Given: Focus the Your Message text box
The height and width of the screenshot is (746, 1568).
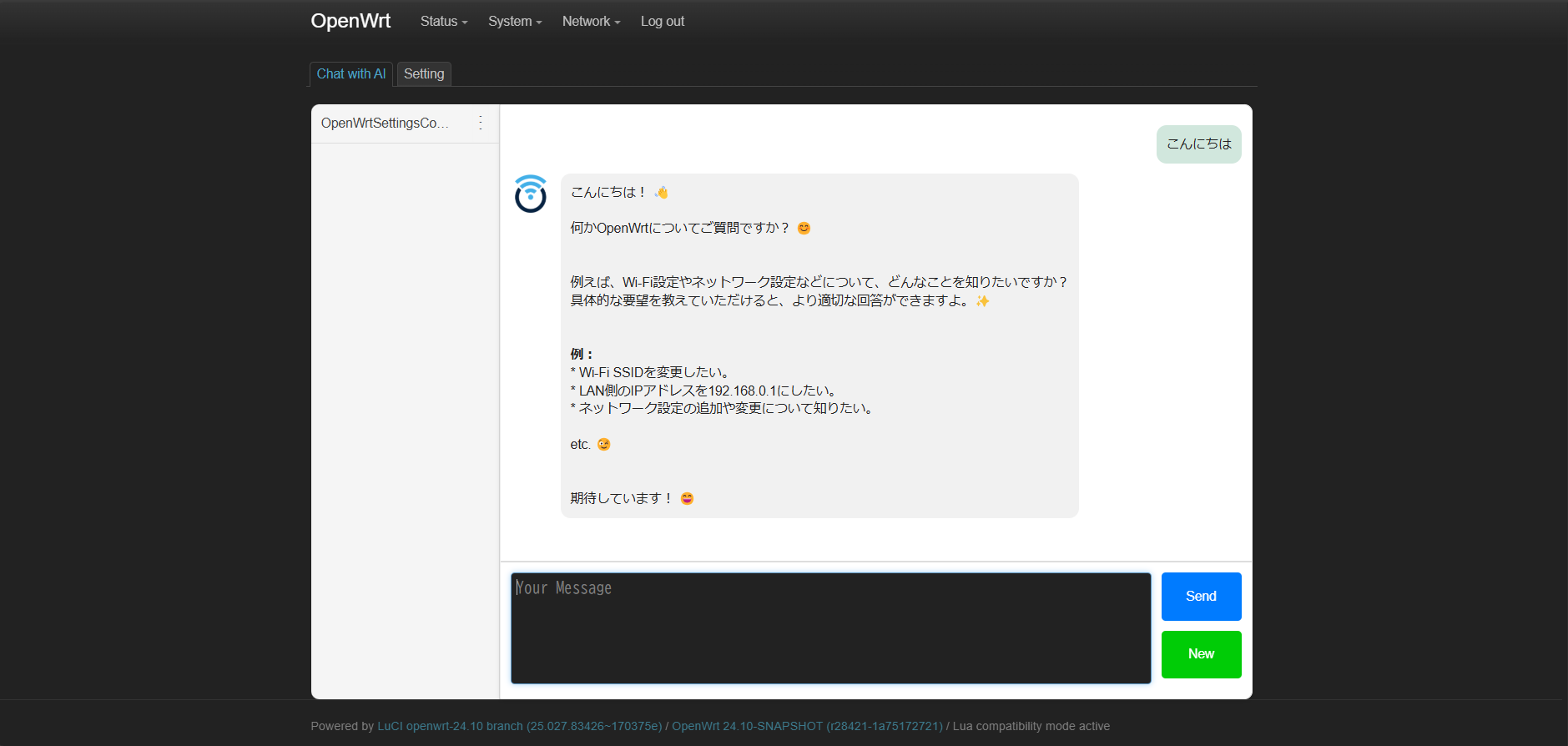Looking at the screenshot, I should click(831, 628).
